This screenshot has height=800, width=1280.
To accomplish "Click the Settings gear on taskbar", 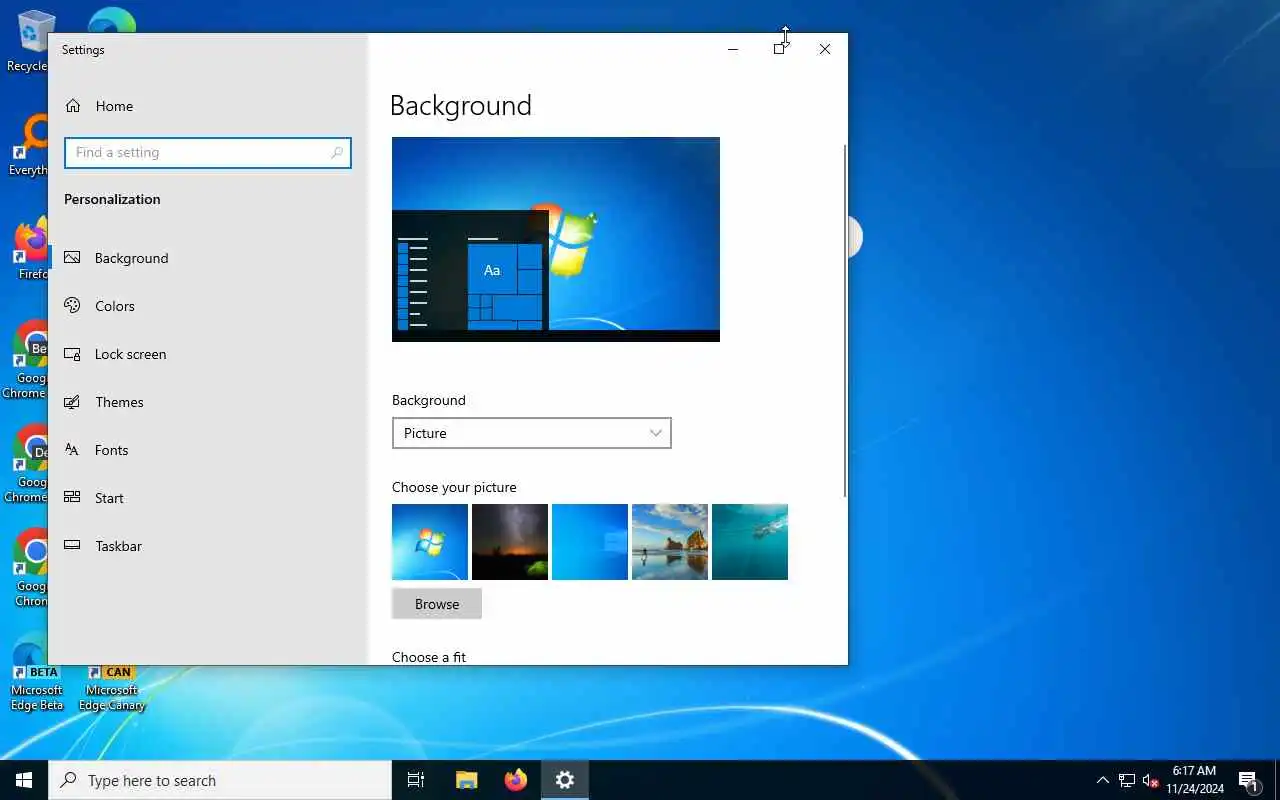I will [x=565, y=780].
